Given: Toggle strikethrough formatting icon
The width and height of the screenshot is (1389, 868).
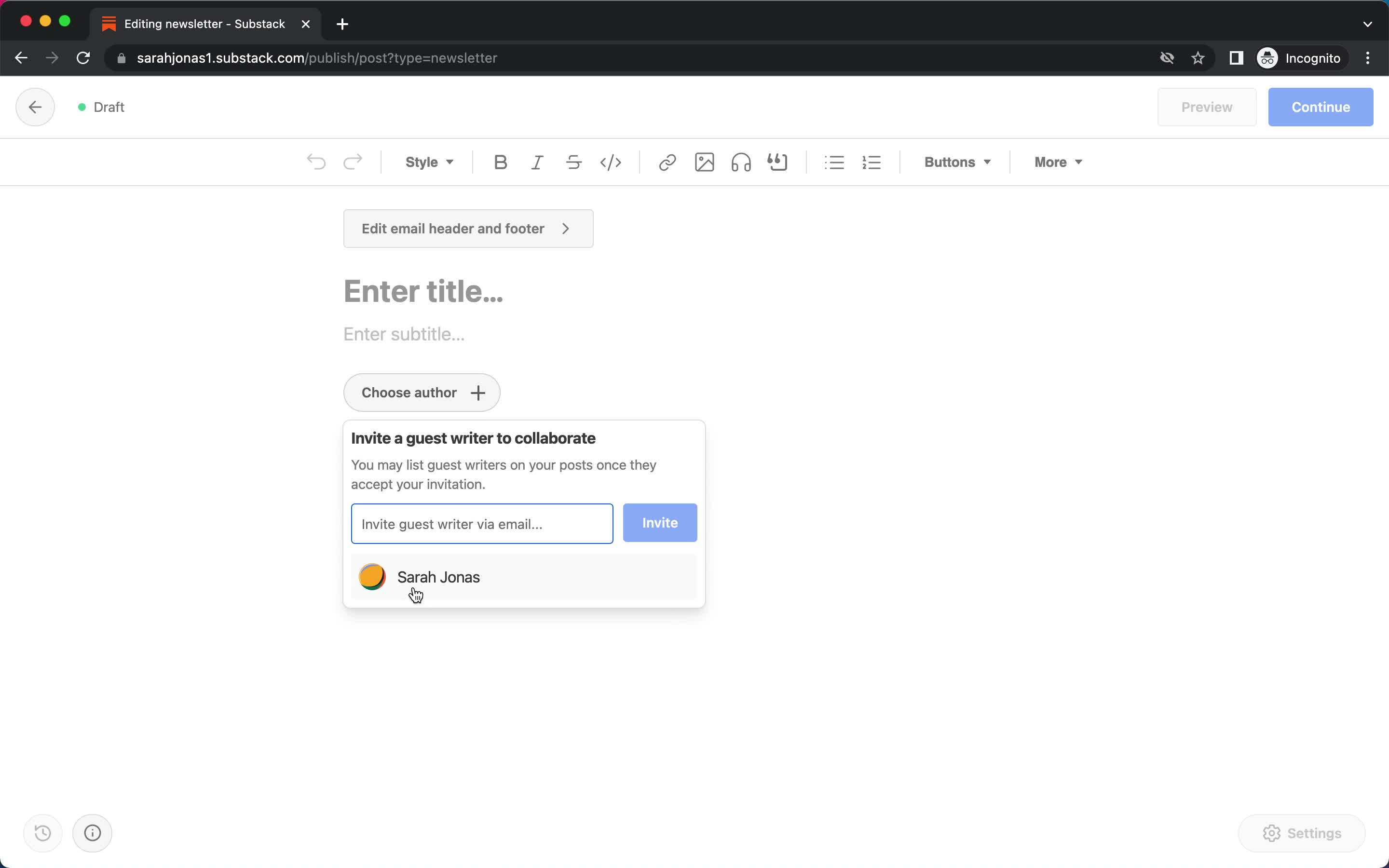Looking at the screenshot, I should pyautogui.click(x=573, y=162).
